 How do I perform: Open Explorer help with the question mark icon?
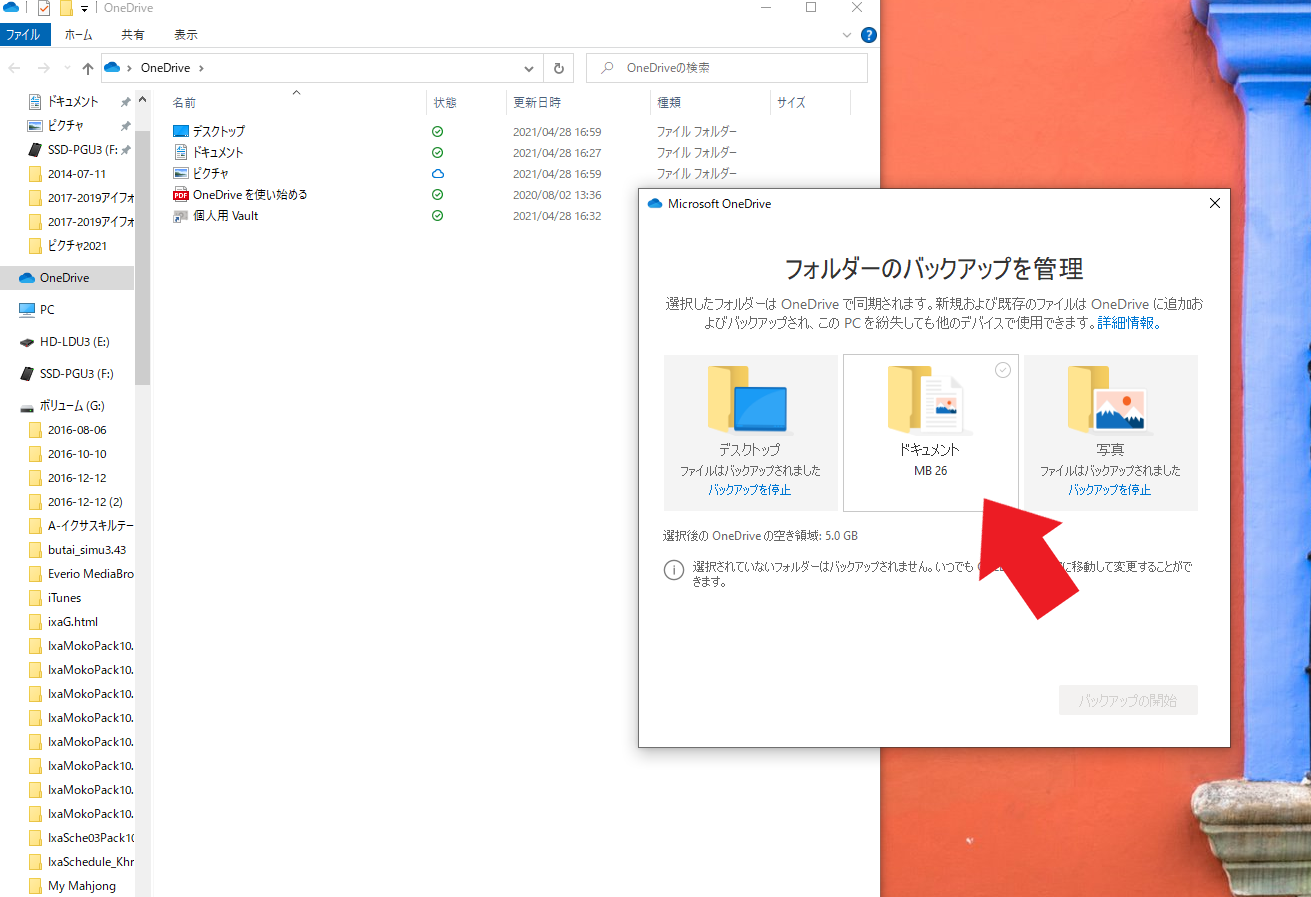tap(868, 35)
